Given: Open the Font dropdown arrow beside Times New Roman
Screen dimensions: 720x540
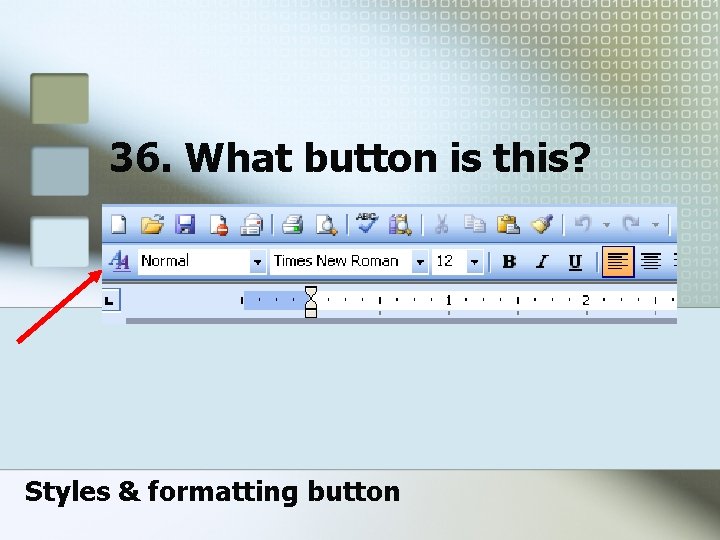Looking at the screenshot, I should pyautogui.click(x=420, y=262).
